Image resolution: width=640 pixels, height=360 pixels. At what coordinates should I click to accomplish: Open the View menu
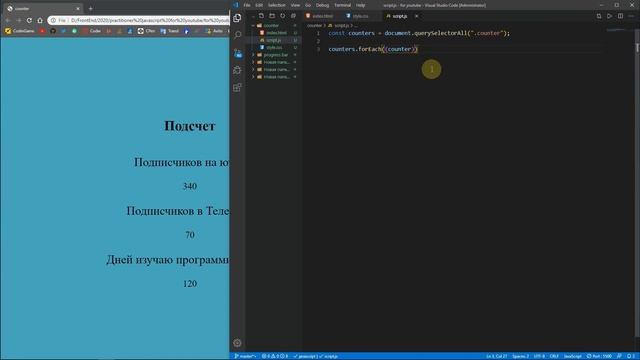pyautogui.click(x=295, y=5)
